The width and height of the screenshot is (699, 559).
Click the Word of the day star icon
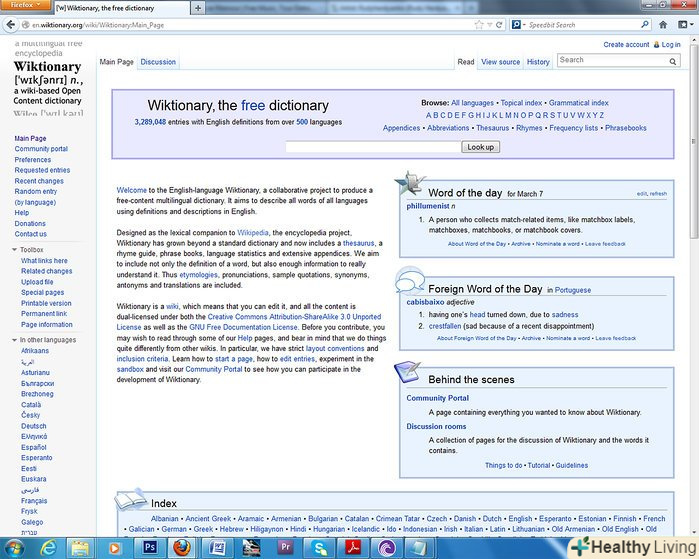[x=409, y=186]
